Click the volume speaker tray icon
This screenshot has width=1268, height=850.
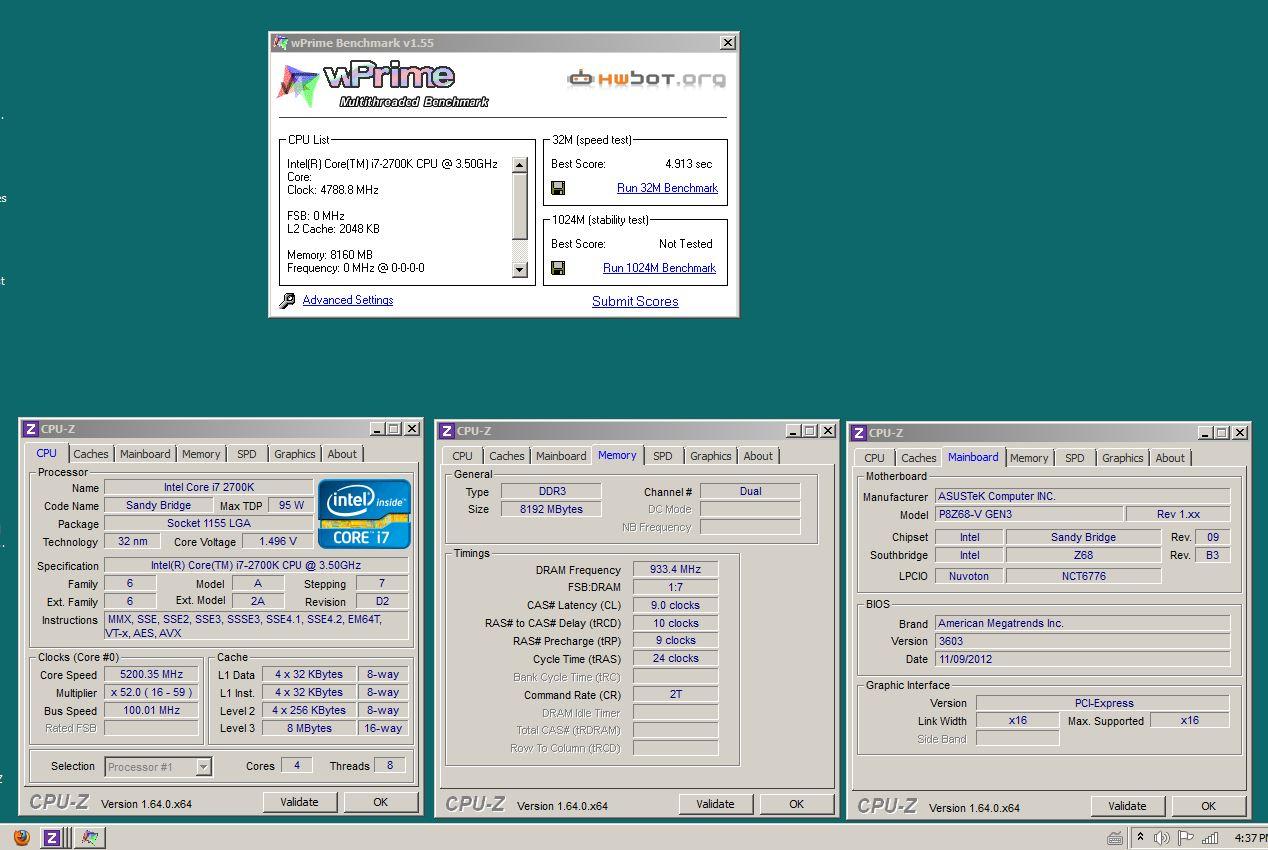click(1162, 838)
